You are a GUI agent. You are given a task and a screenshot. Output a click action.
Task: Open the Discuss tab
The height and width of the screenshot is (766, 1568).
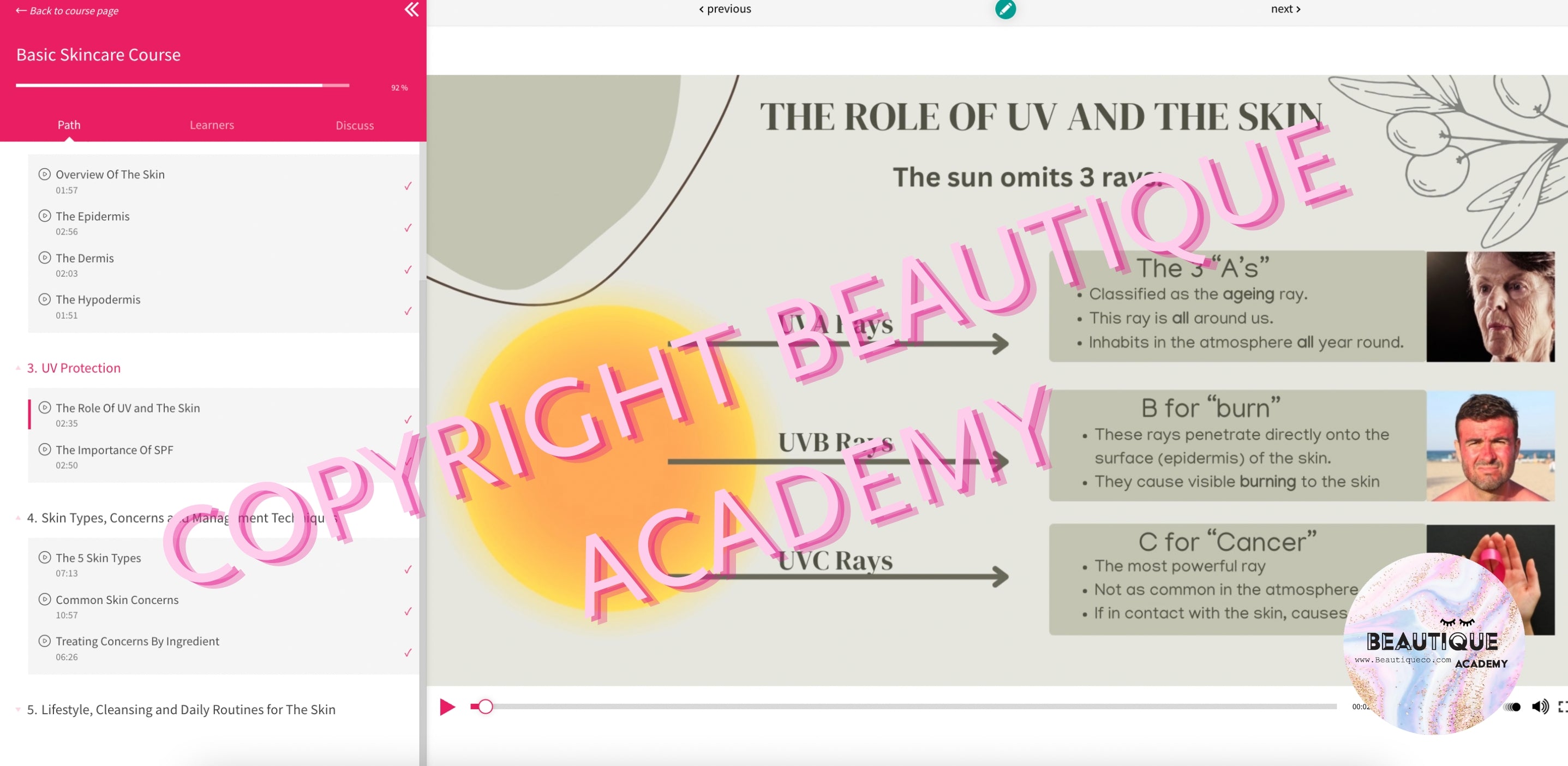(x=354, y=125)
